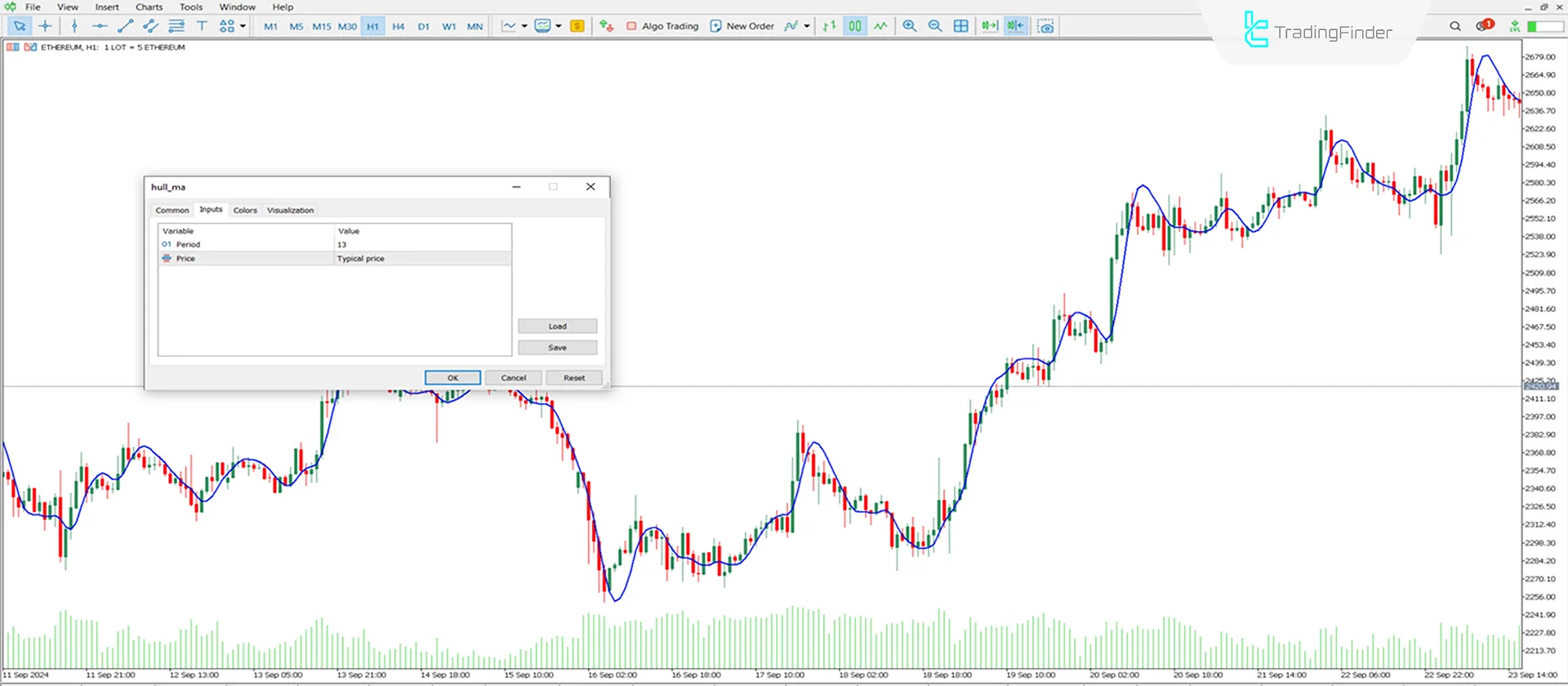
Task: Click the Reset button in dialog
Action: click(x=574, y=377)
